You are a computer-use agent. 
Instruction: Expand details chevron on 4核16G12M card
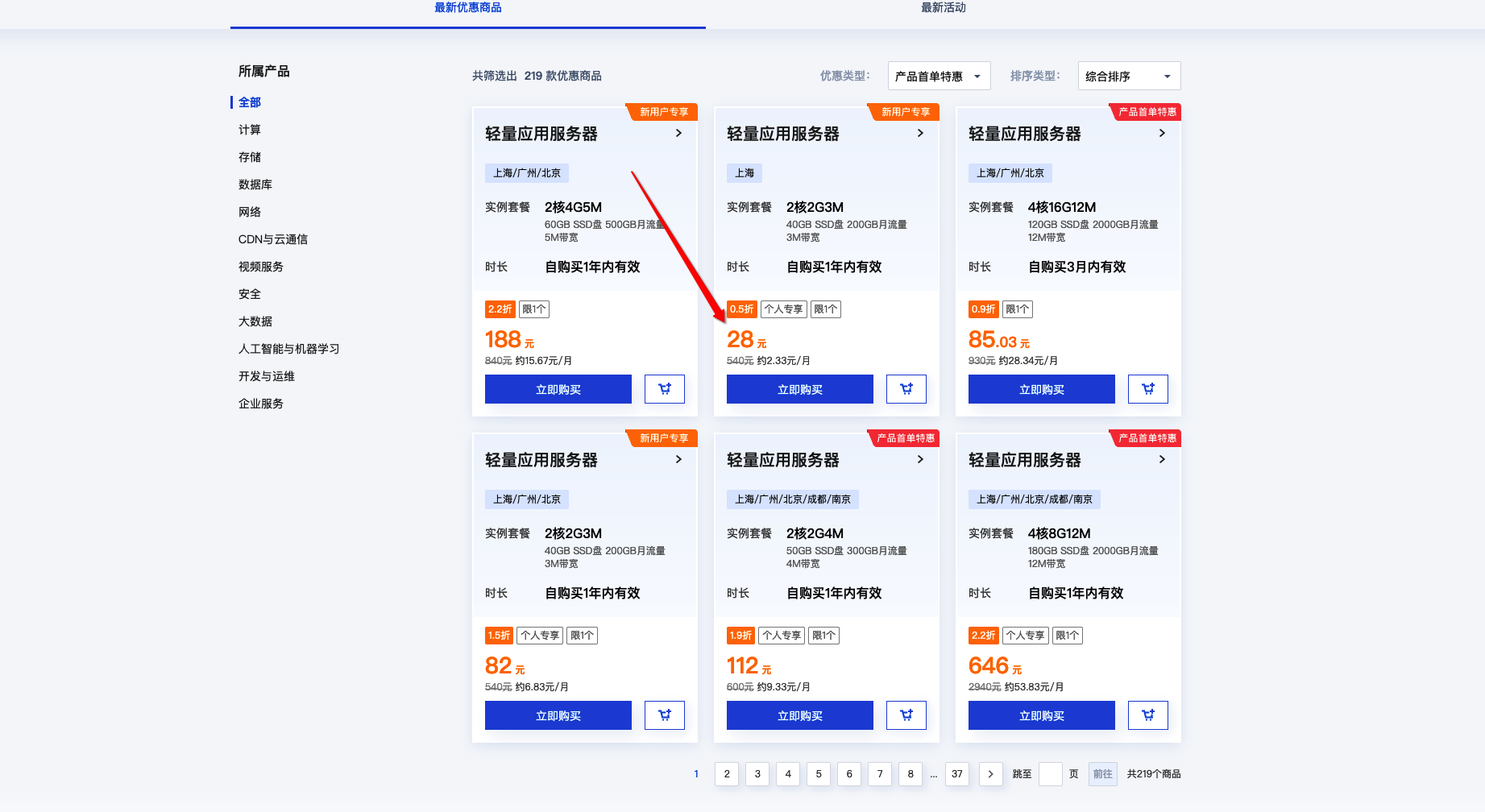point(1162,134)
